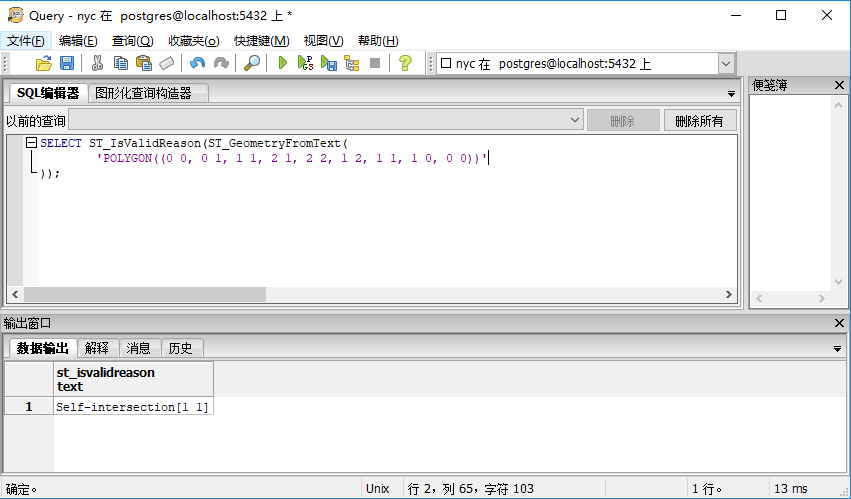The height and width of the screenshot is (499, 851).
Task: Redo last edit
Action: click(x=221, y=64)
